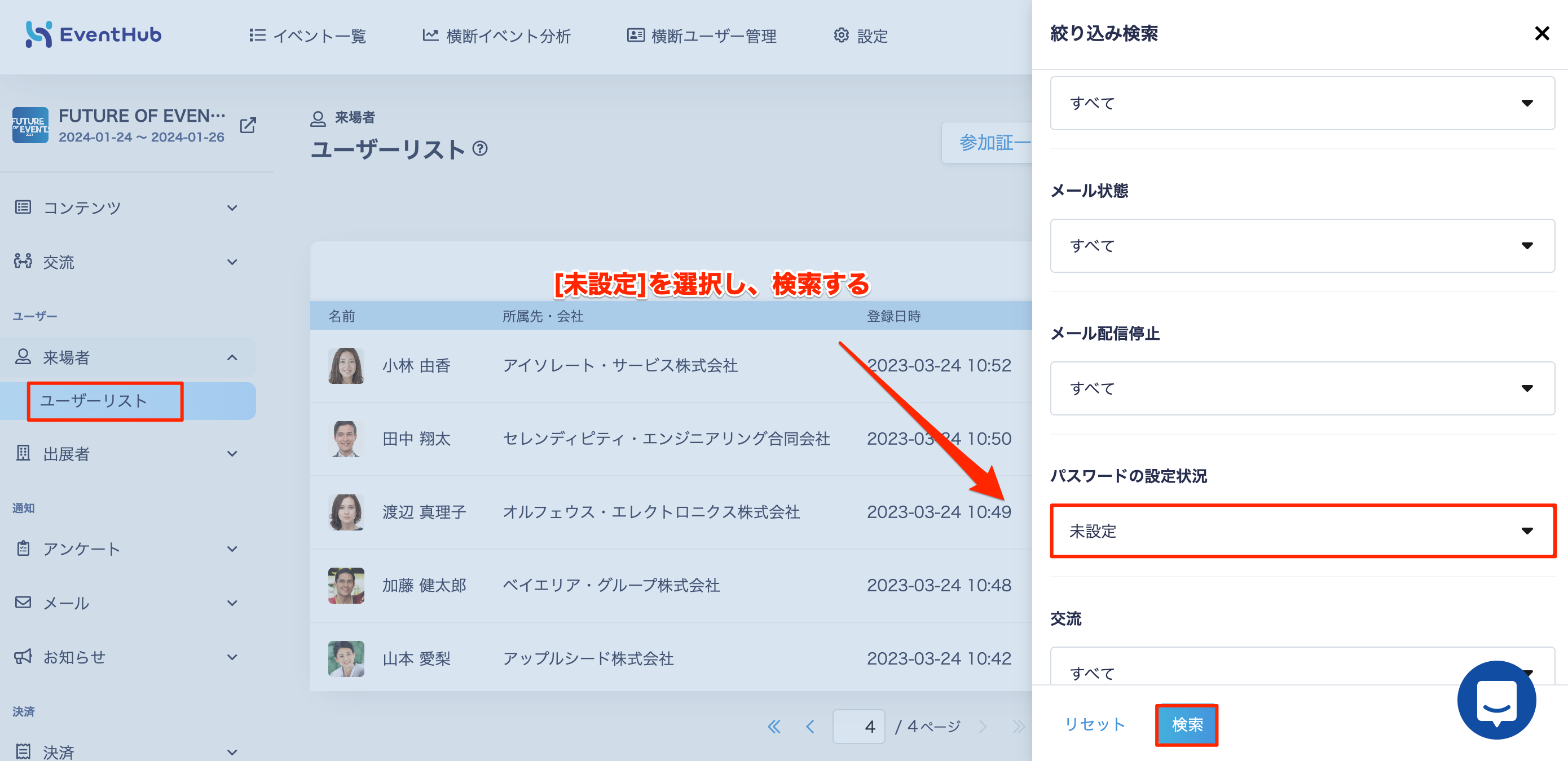1568x761 pixels.
Task: Click the 出展者 building icon
Action: point(23,453)
